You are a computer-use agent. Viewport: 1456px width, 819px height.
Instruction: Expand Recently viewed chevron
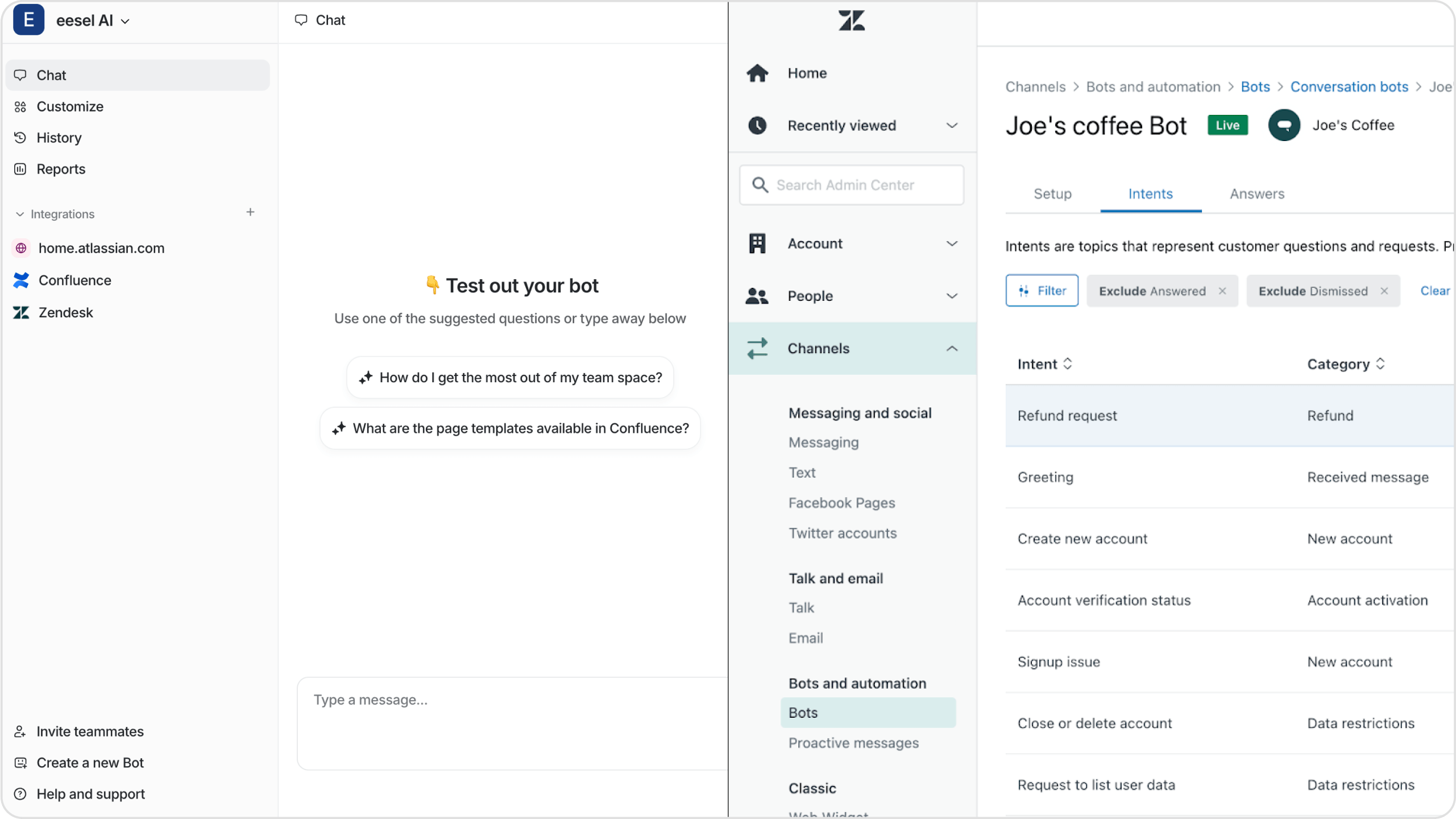click(x=952, y=125)
